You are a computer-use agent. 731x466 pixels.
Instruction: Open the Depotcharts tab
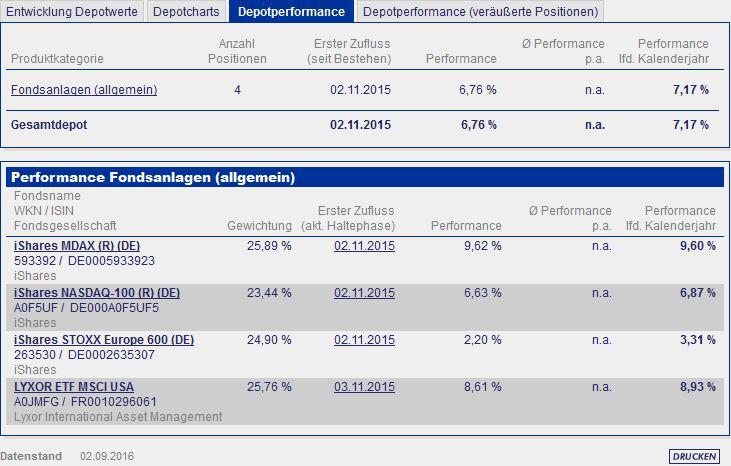coord(186,11)
